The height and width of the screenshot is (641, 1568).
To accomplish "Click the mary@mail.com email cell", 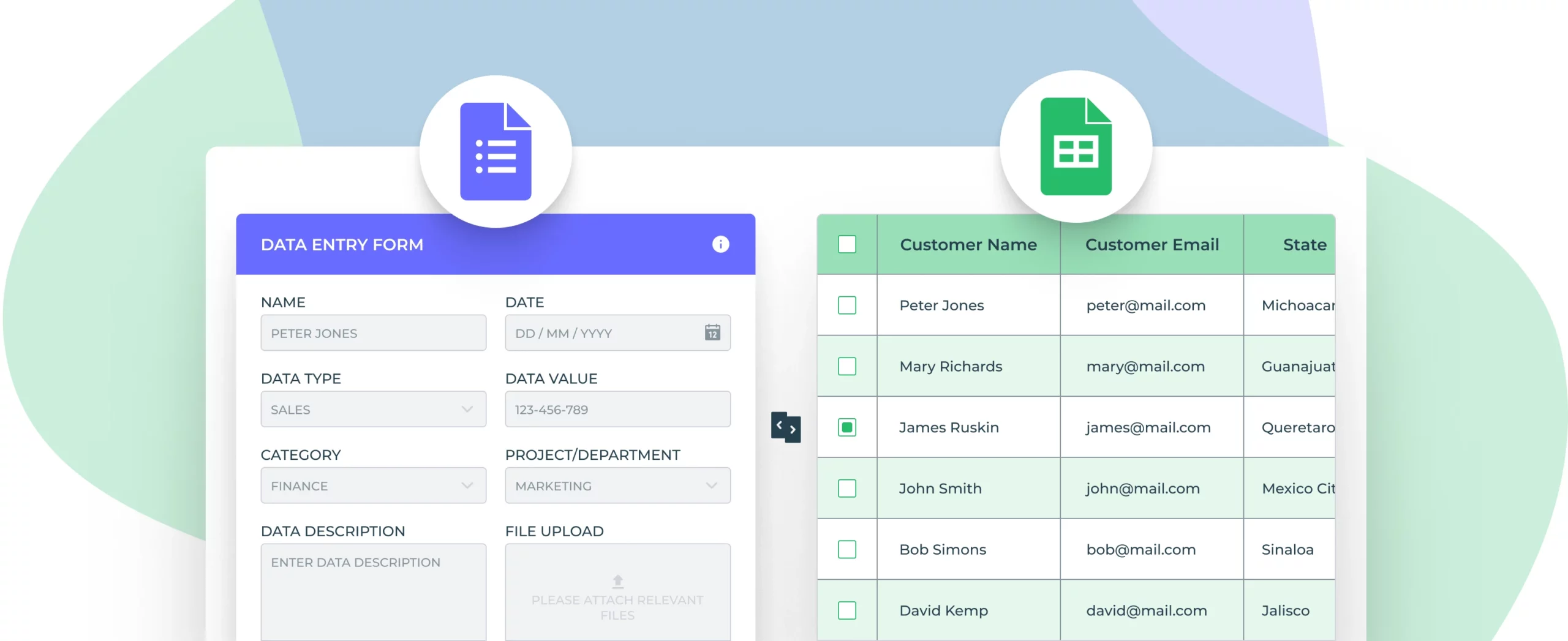I will click(1152, 366).
